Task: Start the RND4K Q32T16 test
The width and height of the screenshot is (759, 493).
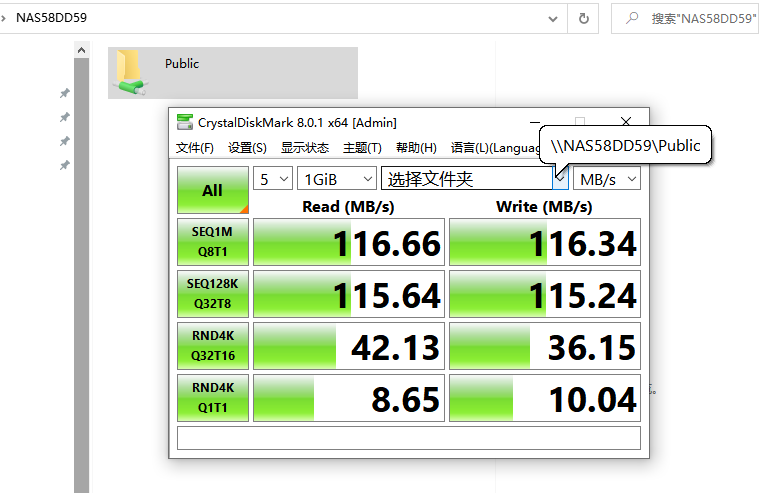Action: (x=213, y=346)
